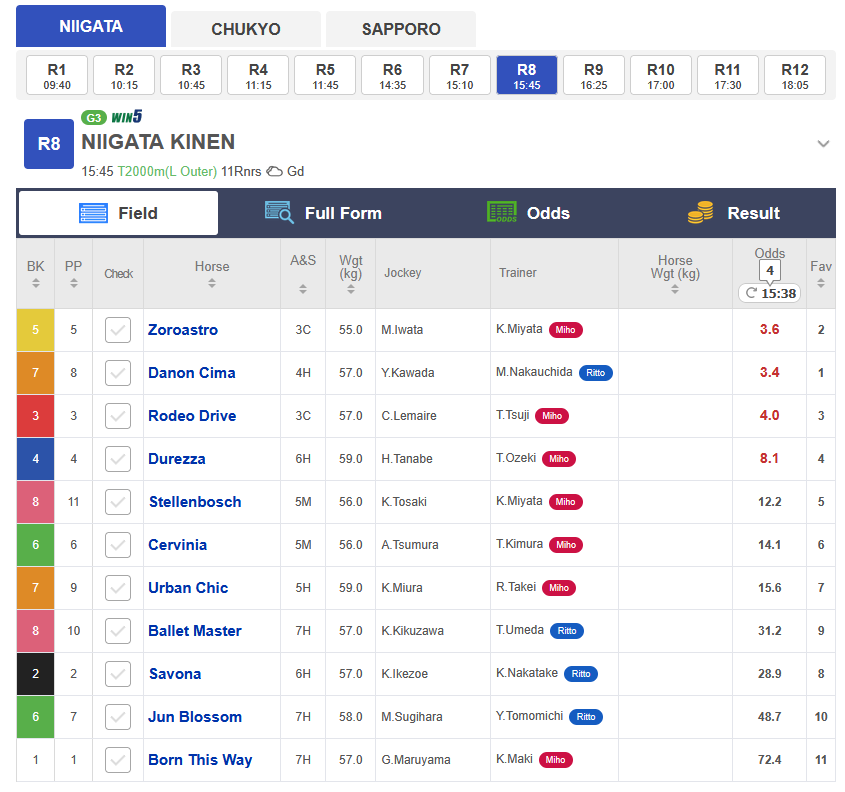
Task: Refresh odds with the 15:38 reload icon
Action: coord(751,293)
